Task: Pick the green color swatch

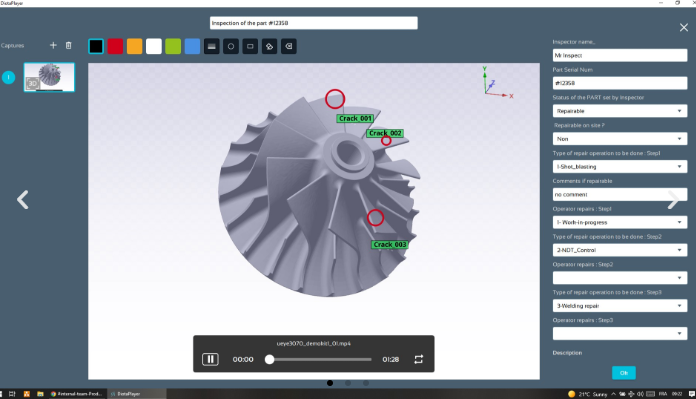Action: coord(173,46)
